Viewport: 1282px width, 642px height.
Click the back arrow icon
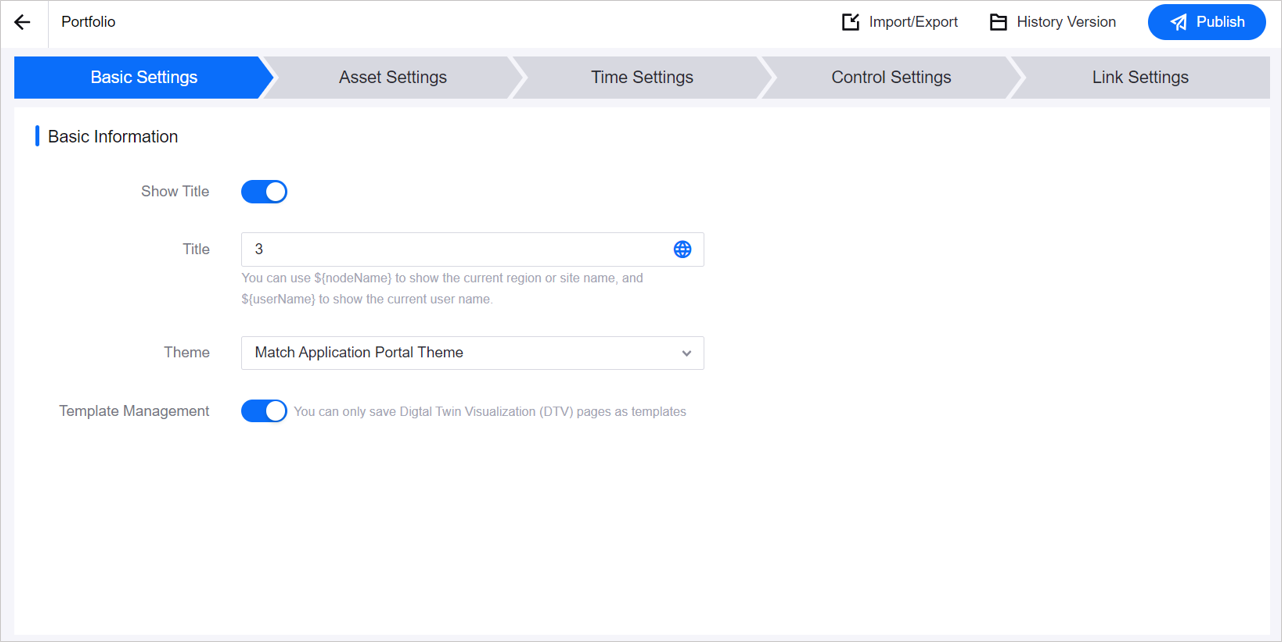tap(23, 22)
